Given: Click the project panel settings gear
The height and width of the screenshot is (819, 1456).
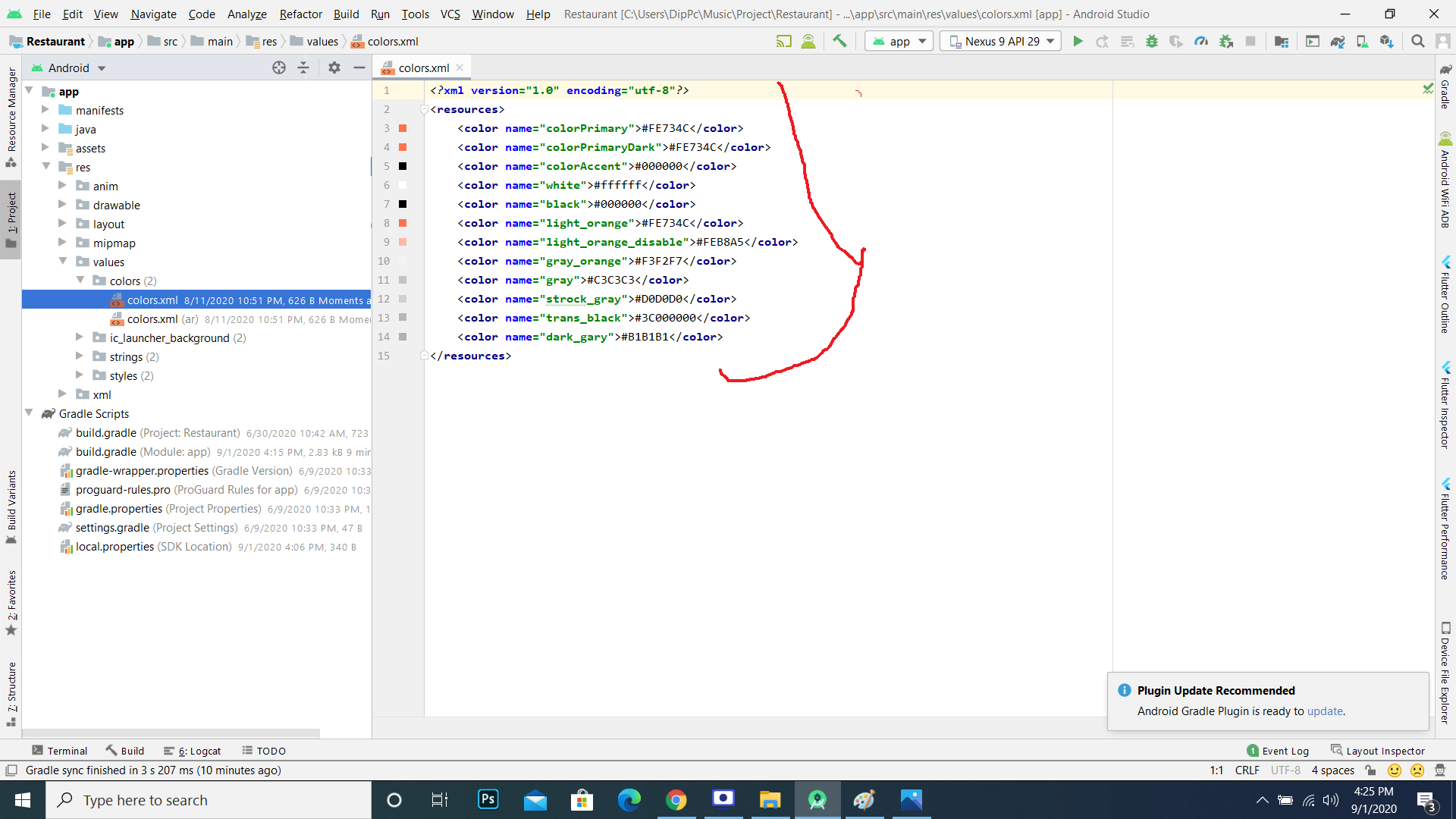Looking at the screenshot, I should (x=334, y=67).
